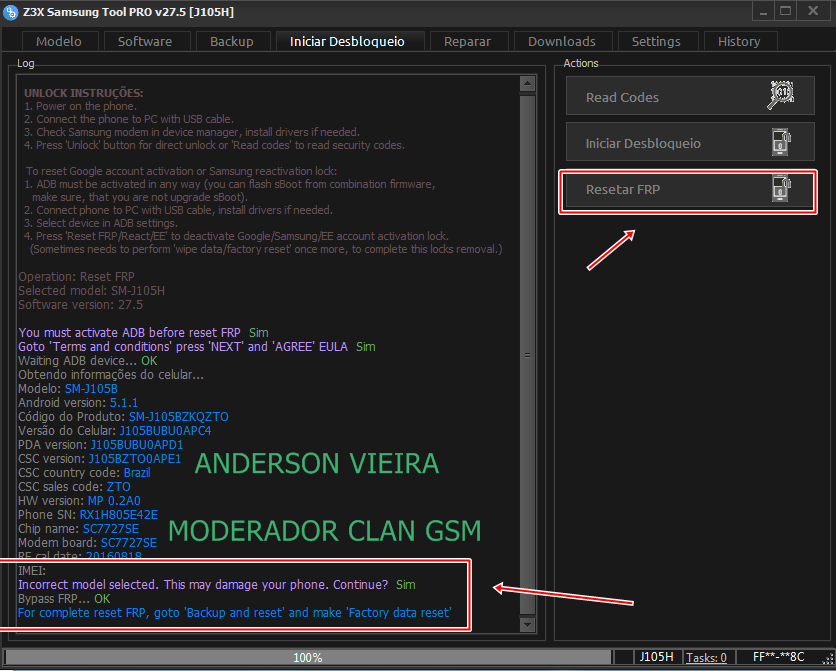Click CSC sales code value 'ZTO'

pos(118,487)
